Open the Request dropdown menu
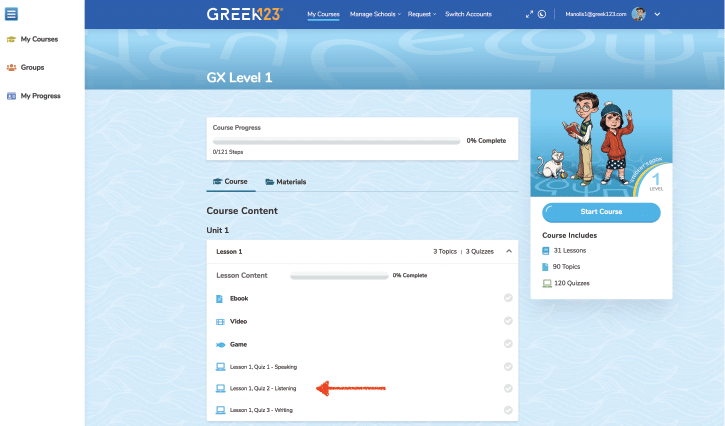The width and height of the screenshot is (725, 426). pos(422,14)
